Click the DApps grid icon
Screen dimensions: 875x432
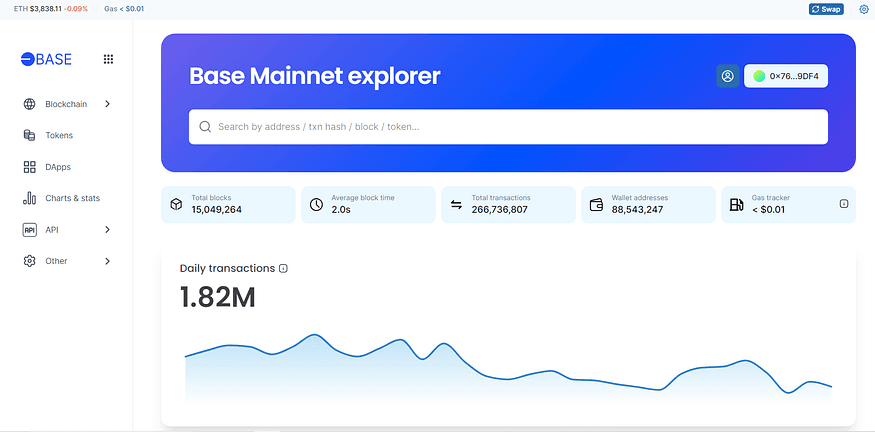click(x=30, y=167)
